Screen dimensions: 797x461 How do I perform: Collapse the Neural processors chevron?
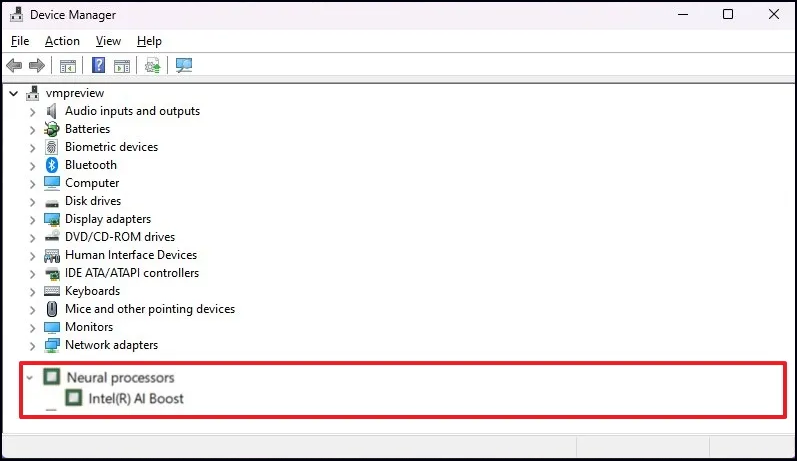pos(29,378)
